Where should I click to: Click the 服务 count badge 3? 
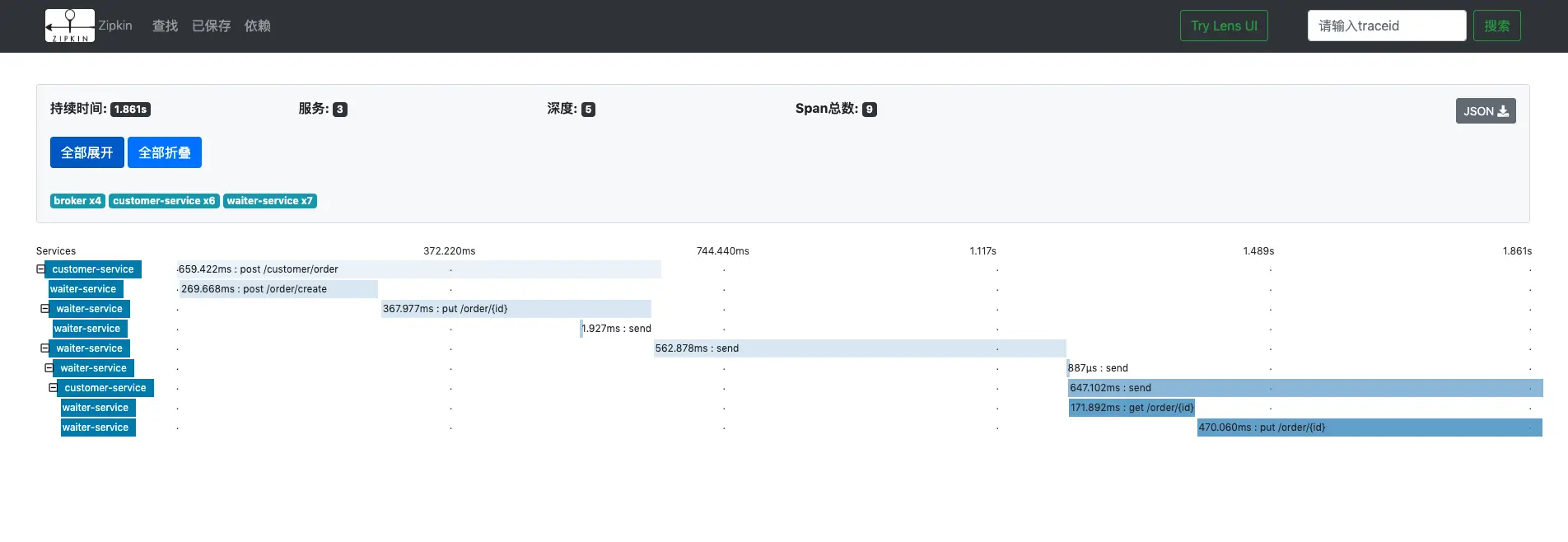[x=340, y=110]
